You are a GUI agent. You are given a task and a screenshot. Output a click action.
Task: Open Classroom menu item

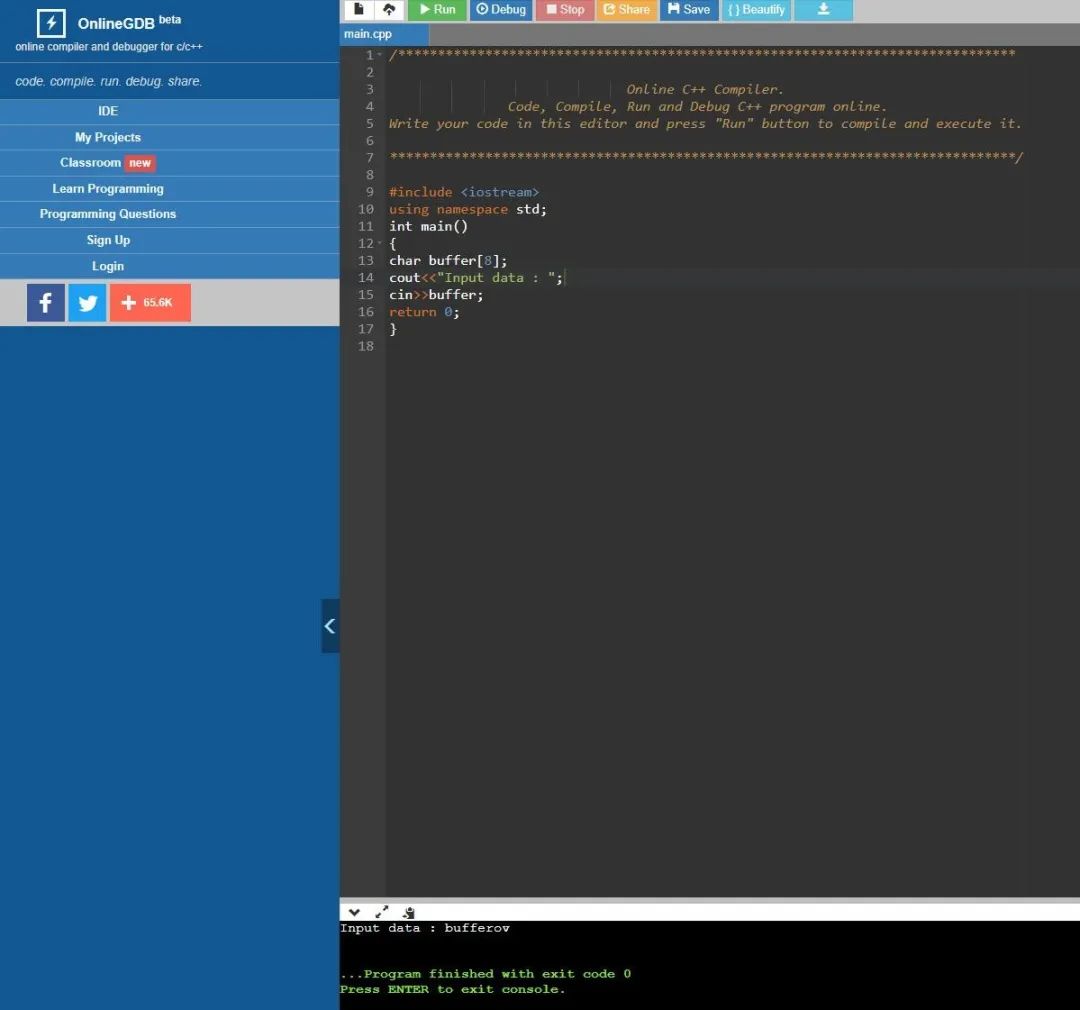pos(90,163)
